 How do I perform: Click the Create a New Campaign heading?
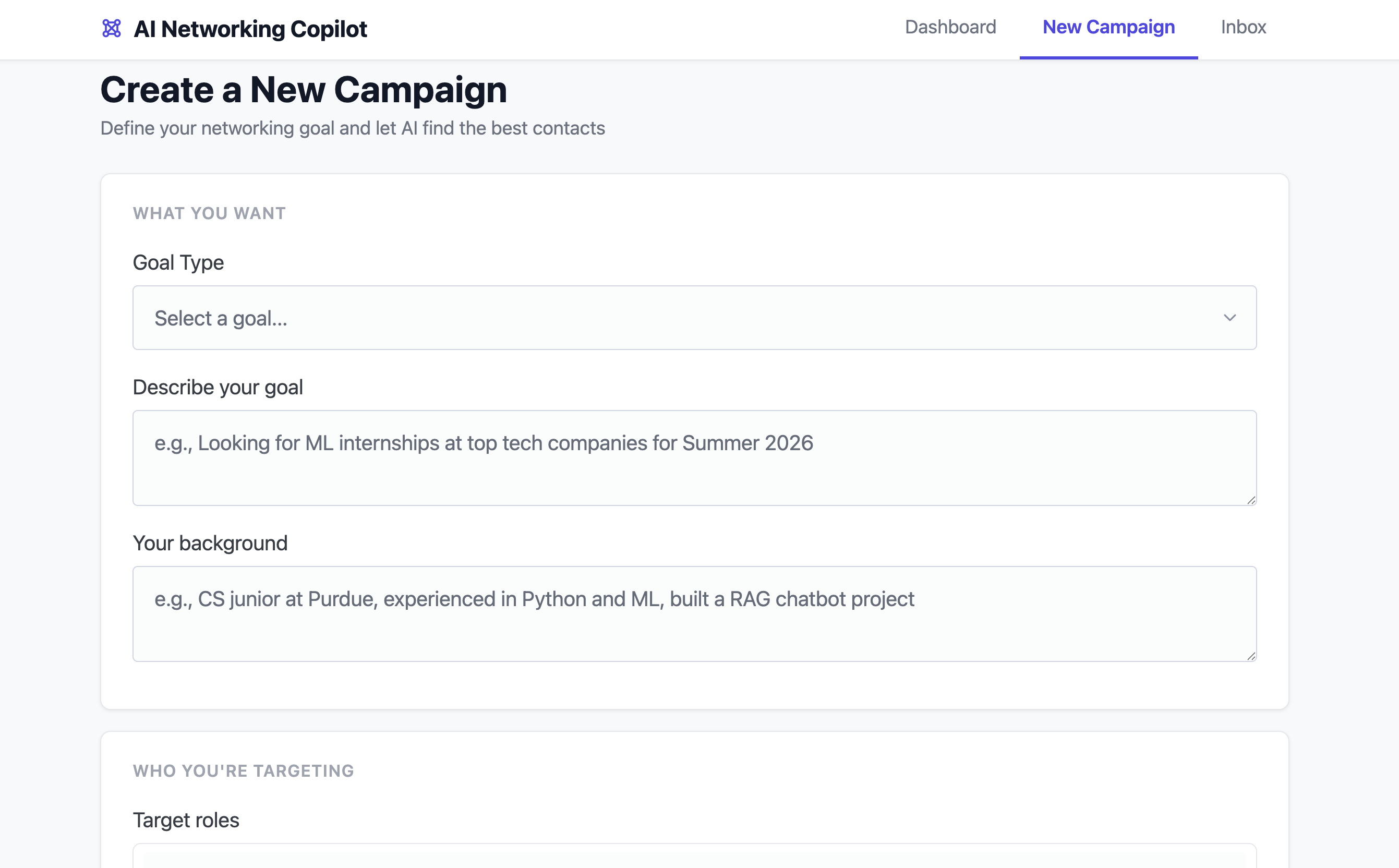pyautogui.click(x=303, y=90)
